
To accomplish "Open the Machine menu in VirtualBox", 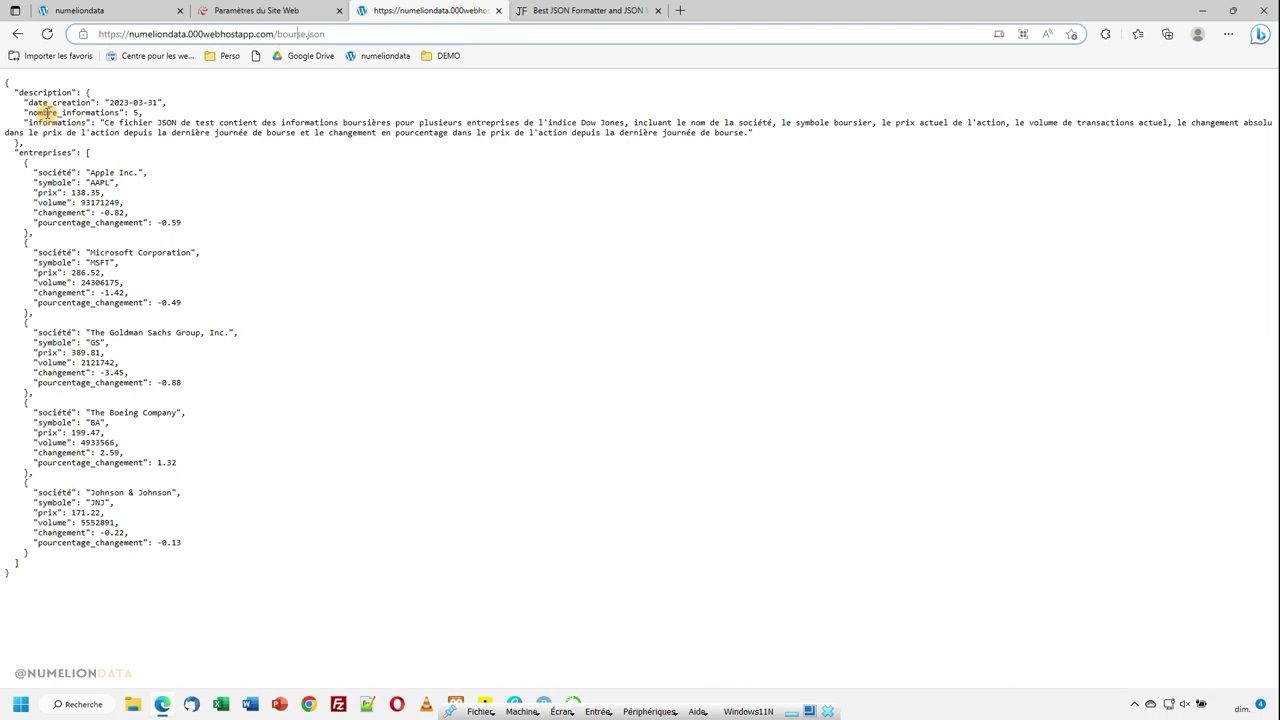I will click(x=521, y=711).
